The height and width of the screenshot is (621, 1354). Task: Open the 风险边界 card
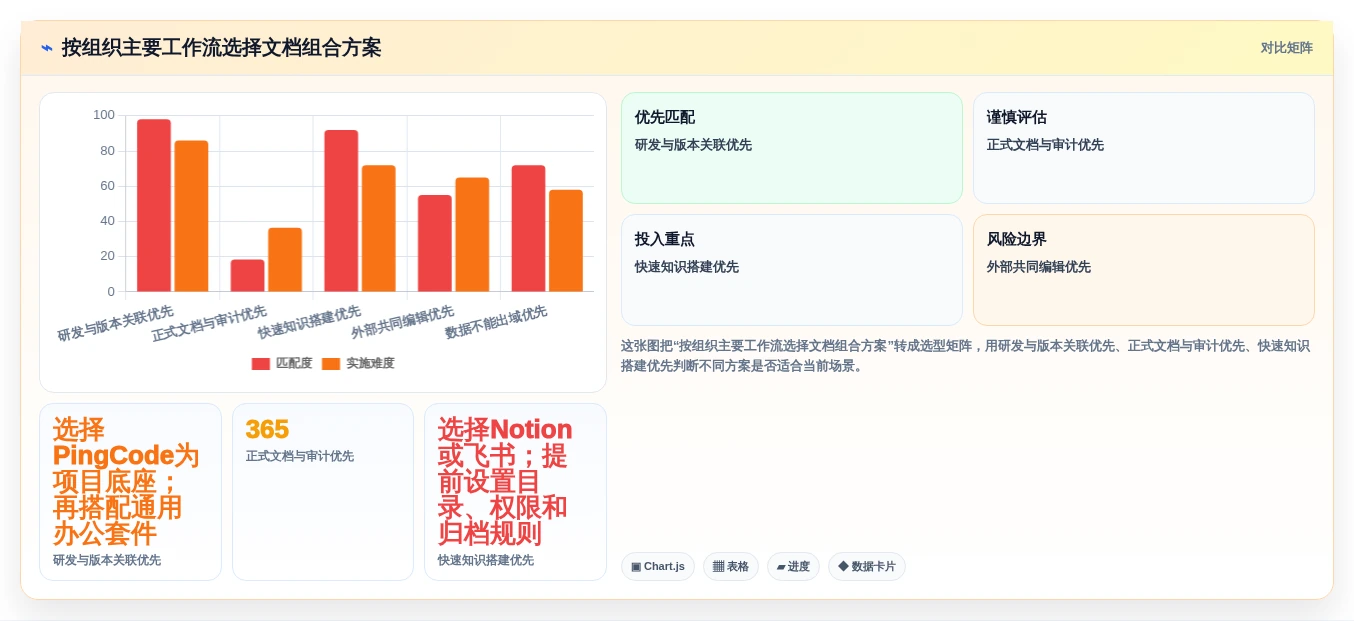[1143, 270]
